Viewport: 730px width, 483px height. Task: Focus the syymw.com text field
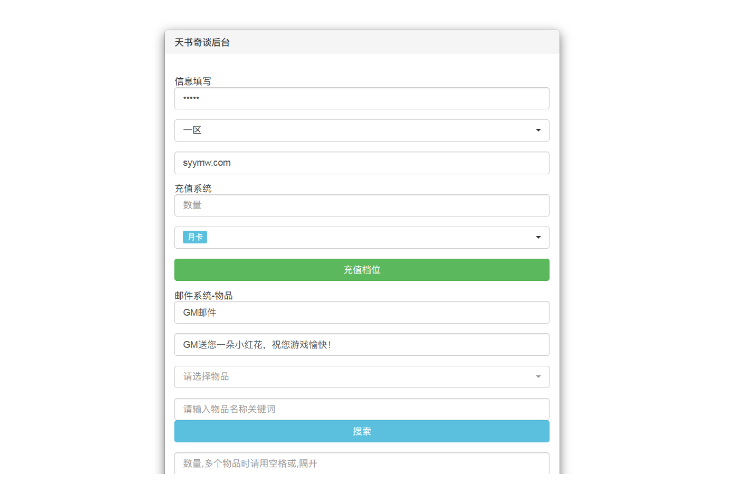(x=361, y=162)
